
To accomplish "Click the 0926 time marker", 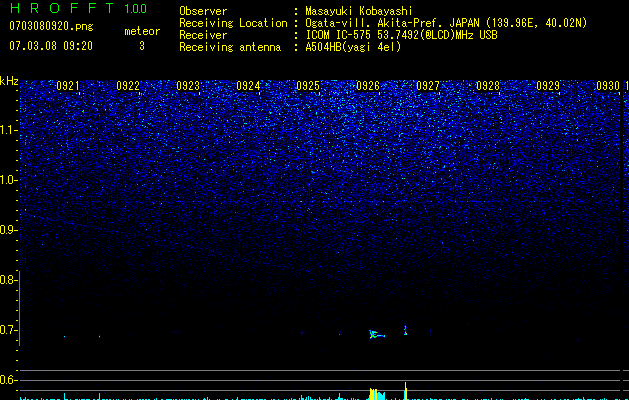I will [368, 86].
